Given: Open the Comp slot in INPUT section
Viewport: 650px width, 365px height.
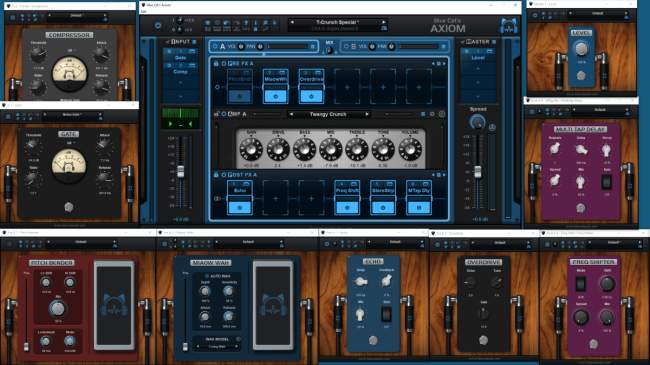Looking at the screenshot, I should point(180,68).
